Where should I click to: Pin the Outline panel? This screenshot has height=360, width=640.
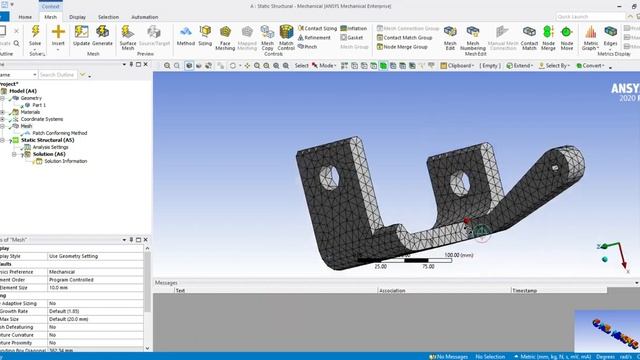coord(131,64)
